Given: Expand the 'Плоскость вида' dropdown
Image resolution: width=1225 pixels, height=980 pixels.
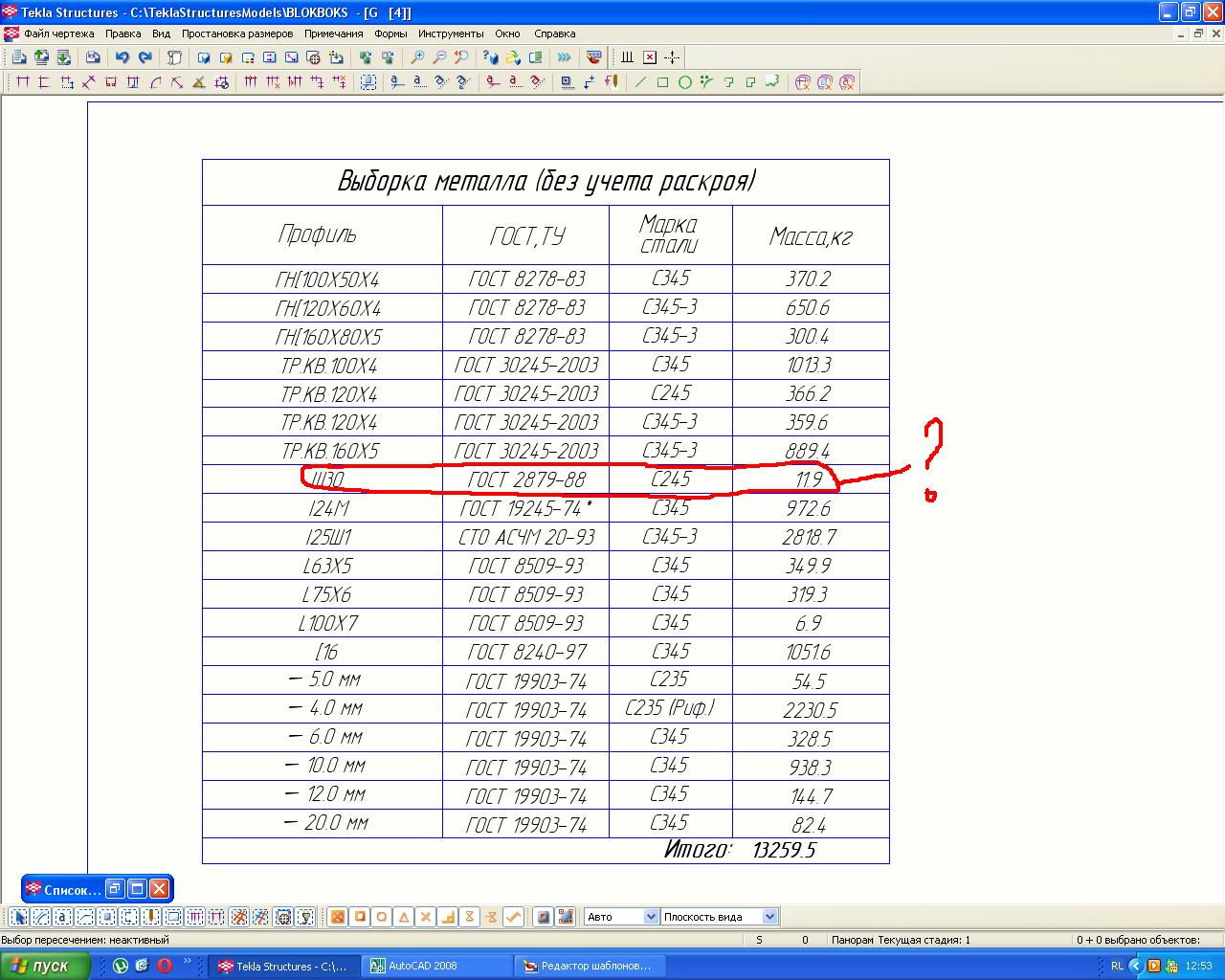Looking at the screenshot, I should (769, 917).
